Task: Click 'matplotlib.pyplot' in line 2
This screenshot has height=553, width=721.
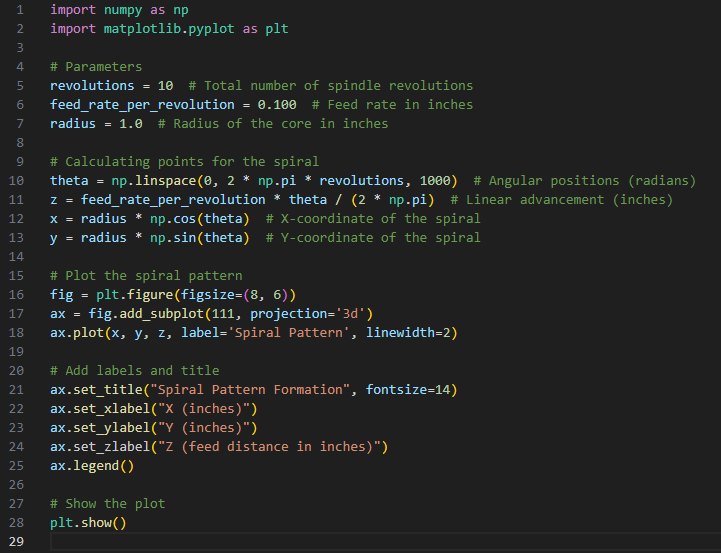Action: point(169,29)
